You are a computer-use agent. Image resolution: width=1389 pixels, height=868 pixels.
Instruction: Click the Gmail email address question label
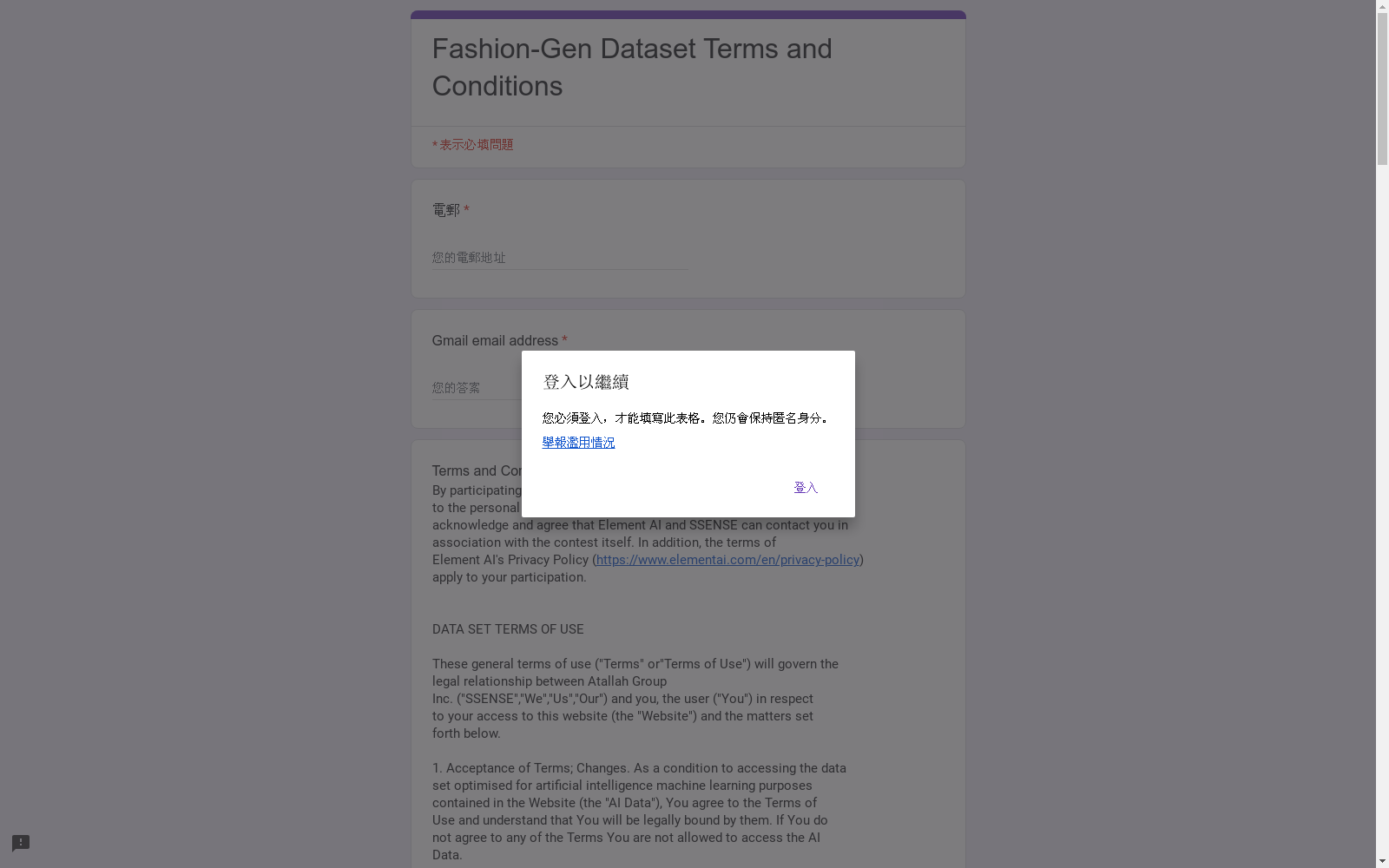495,340
